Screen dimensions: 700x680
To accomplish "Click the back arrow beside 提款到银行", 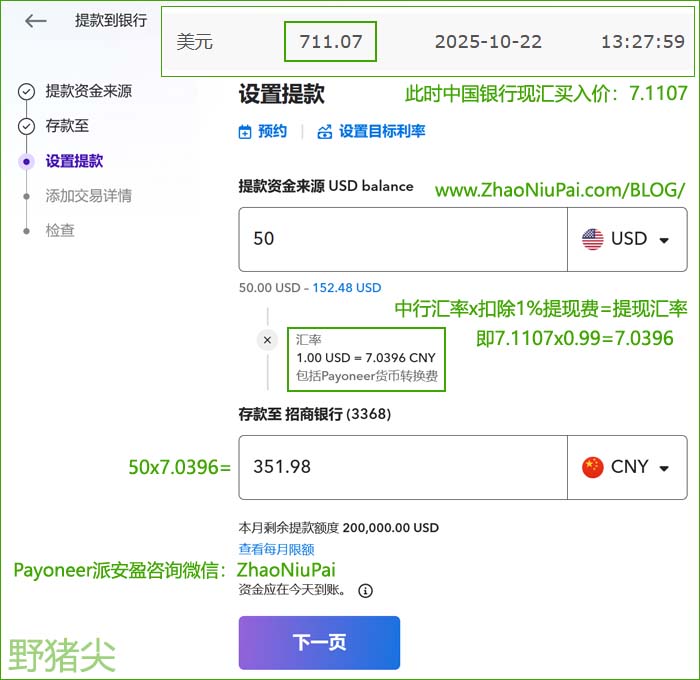I will 36,21.
